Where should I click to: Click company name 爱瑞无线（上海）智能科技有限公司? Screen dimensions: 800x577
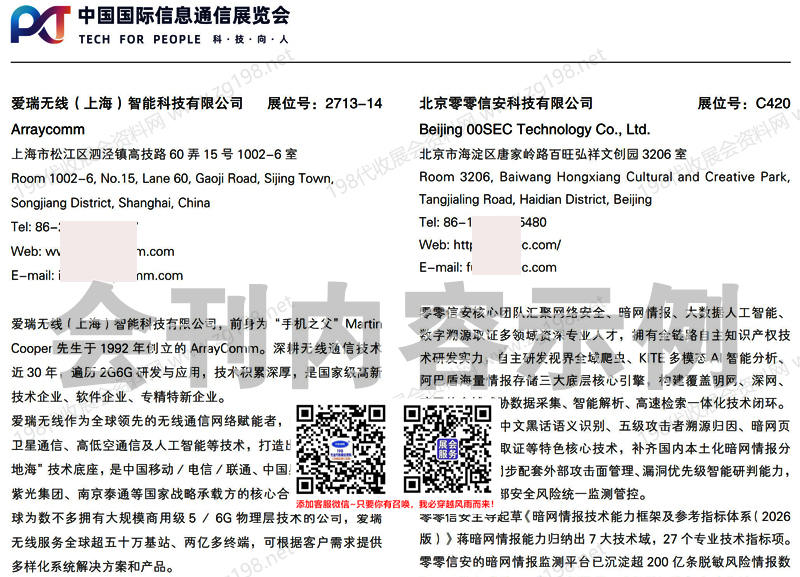[127, 103]
